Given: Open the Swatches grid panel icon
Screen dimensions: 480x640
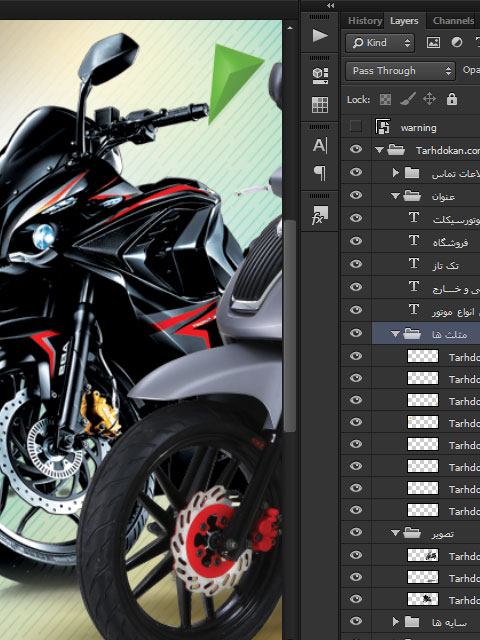Looking at the screenshot, I should click(x=320, y=104).
